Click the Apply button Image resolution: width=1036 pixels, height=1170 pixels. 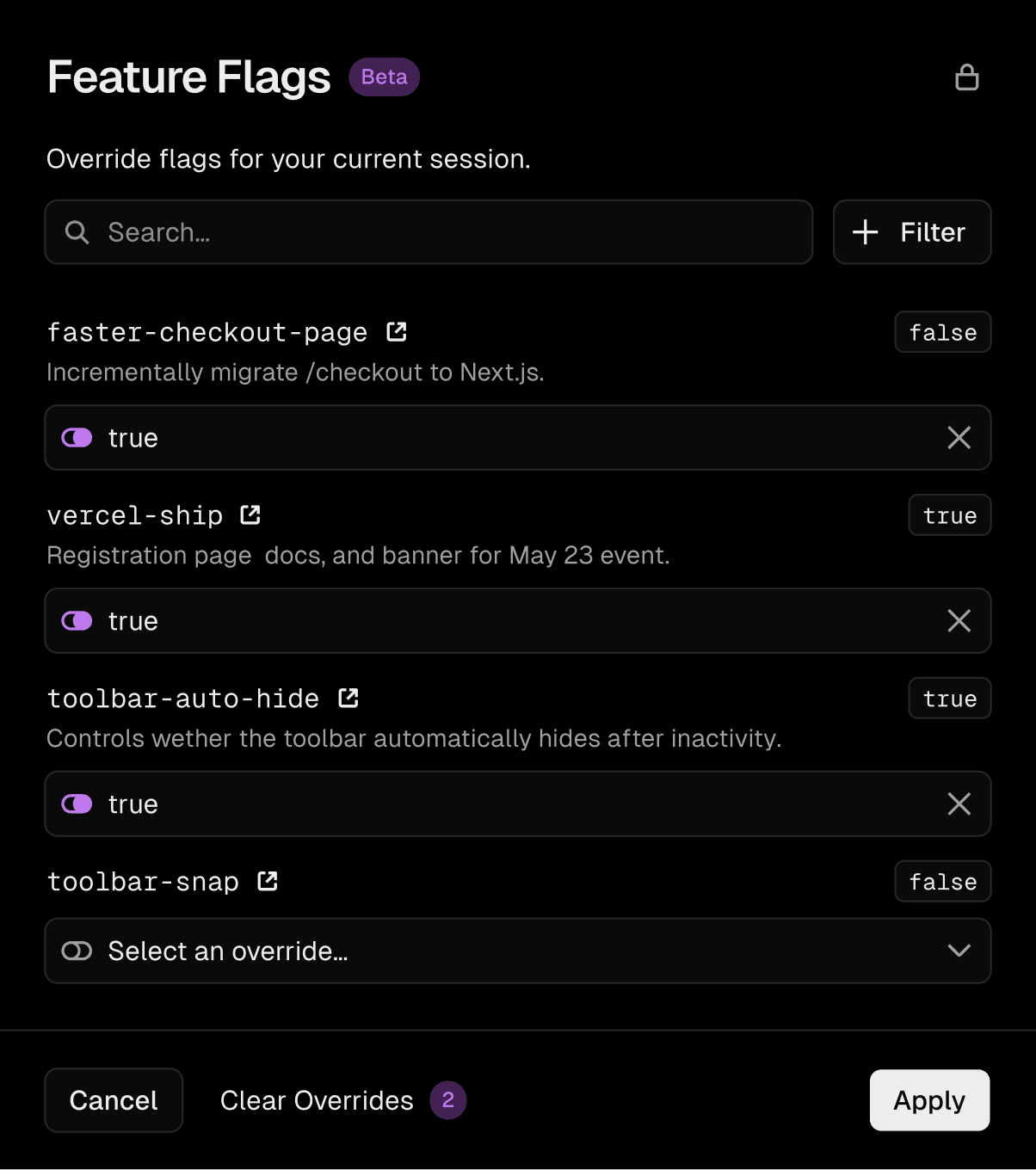929,1099
